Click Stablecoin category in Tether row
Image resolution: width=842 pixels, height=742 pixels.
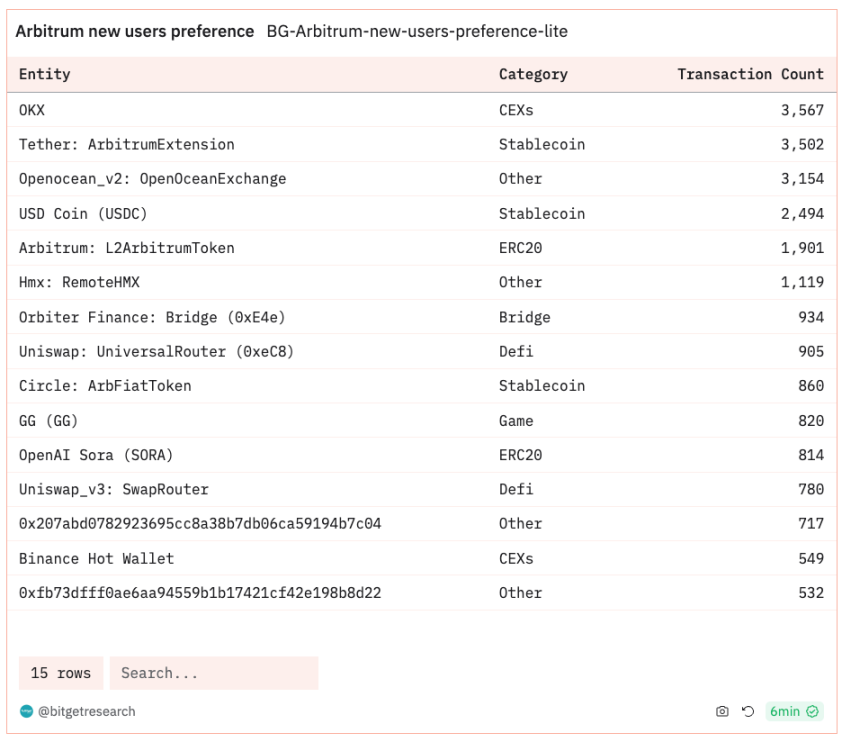542,144
